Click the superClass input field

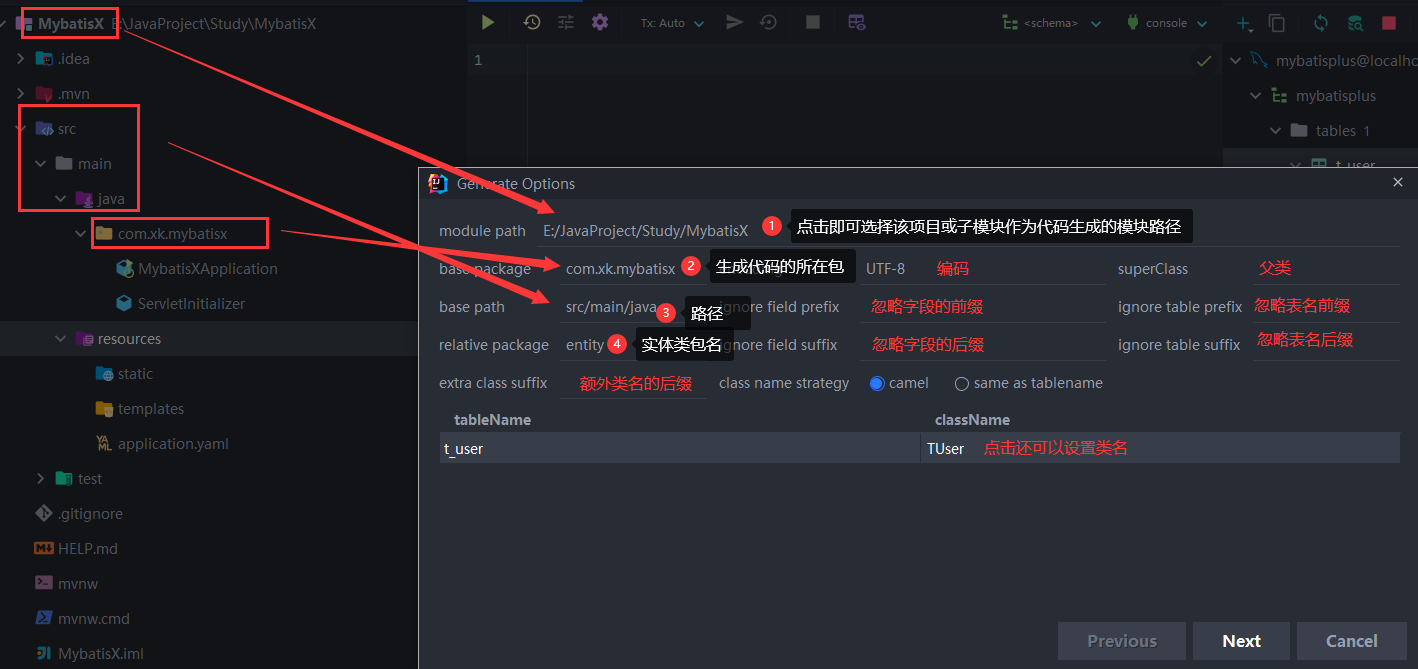tap(1326, 268)
